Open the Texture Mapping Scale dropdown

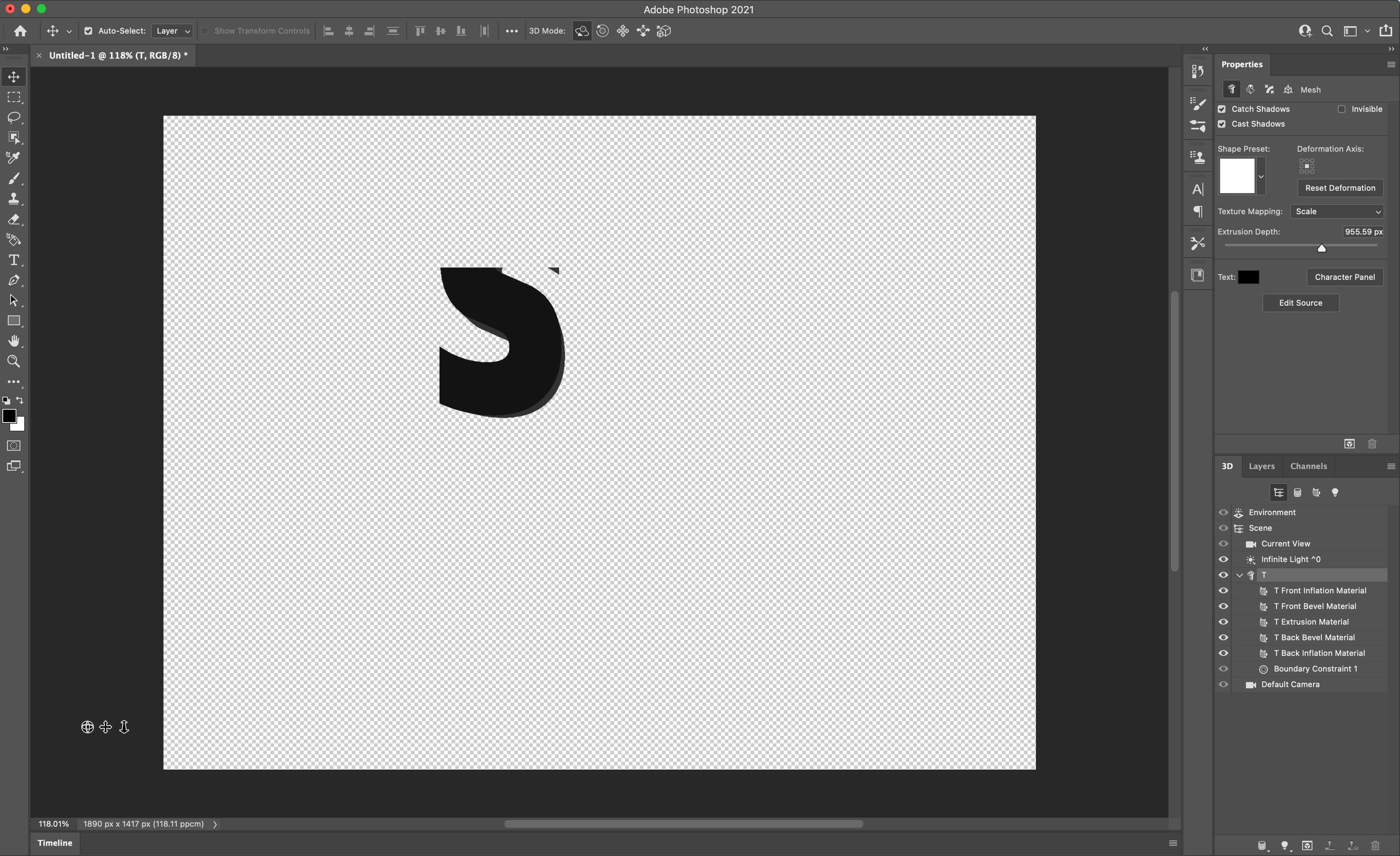click(x=1337, y=211)
